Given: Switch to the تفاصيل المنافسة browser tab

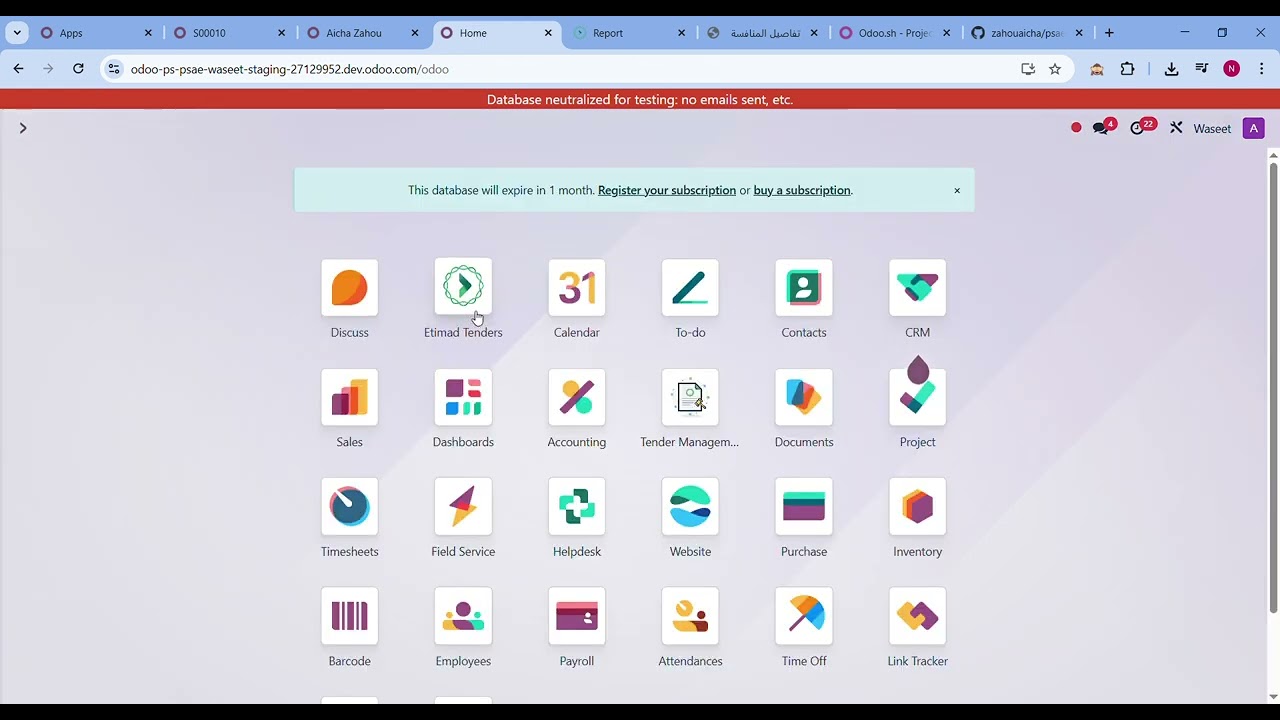Looking at the screenshot, I should 763,33.
